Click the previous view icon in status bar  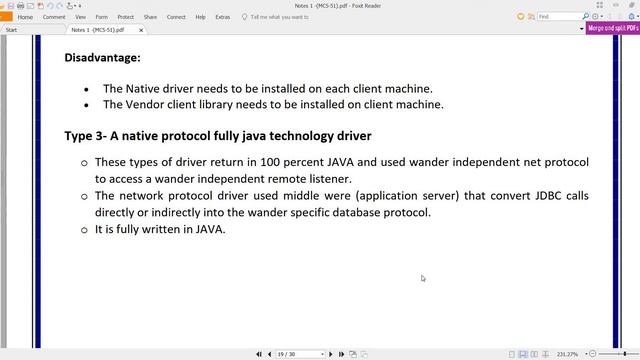(353, 354)
